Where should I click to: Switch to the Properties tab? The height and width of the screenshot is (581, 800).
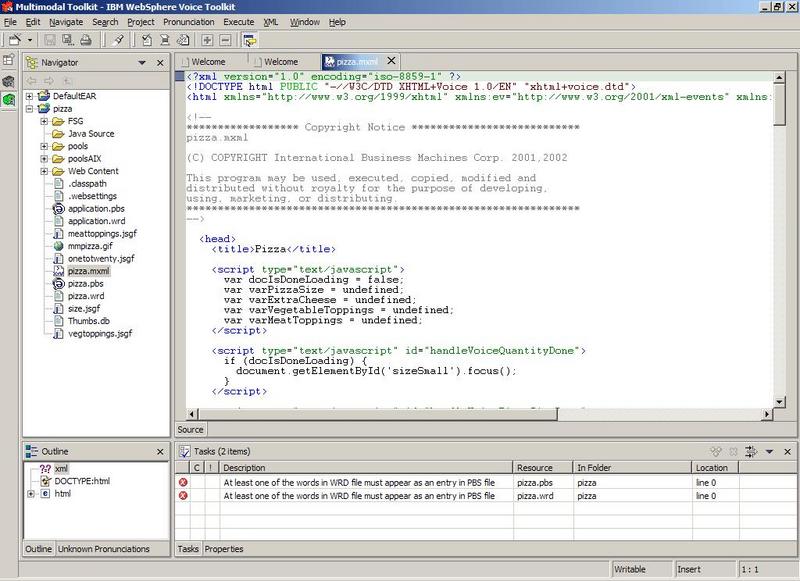point(223,549)
